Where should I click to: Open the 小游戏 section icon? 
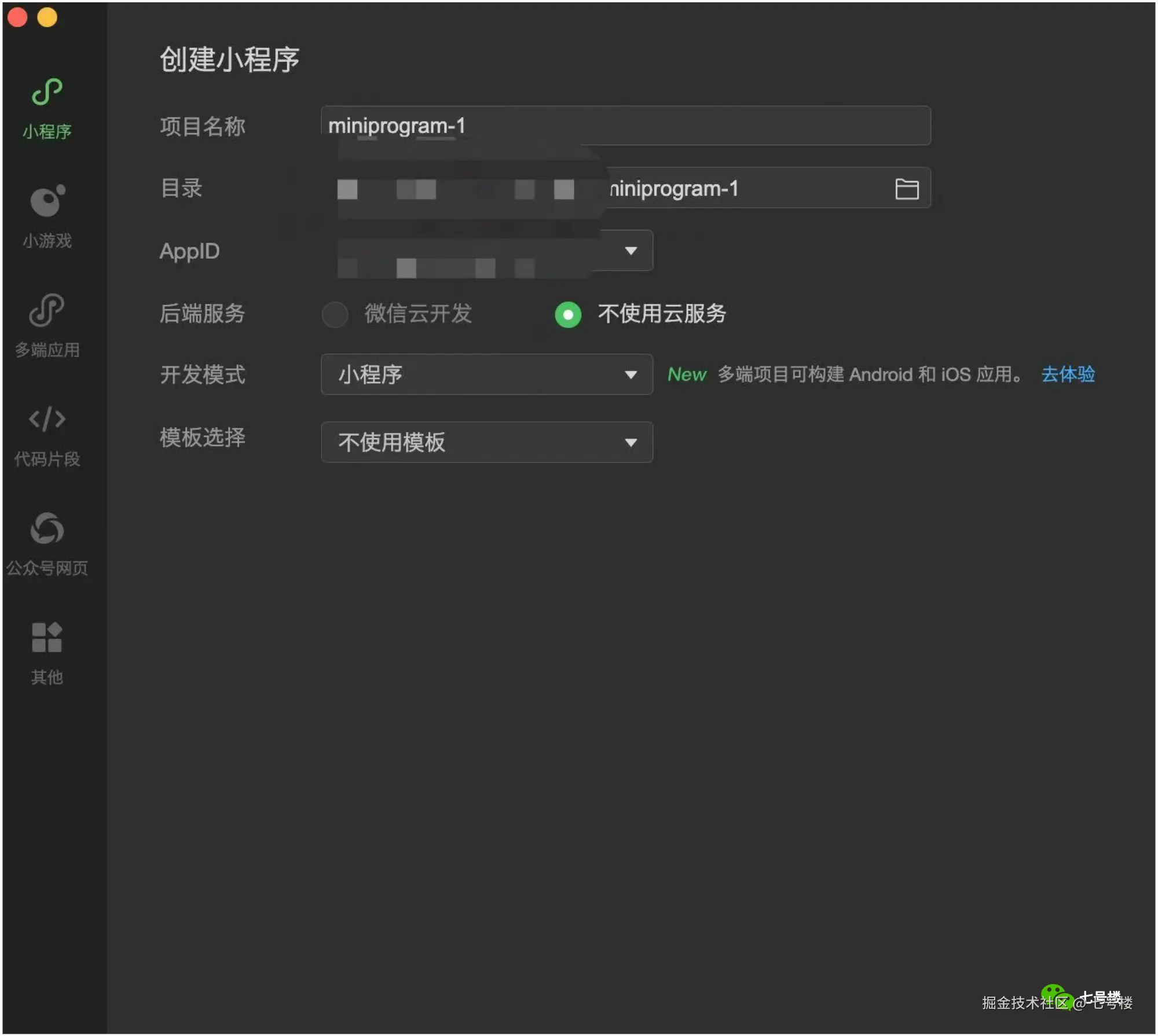47,201
